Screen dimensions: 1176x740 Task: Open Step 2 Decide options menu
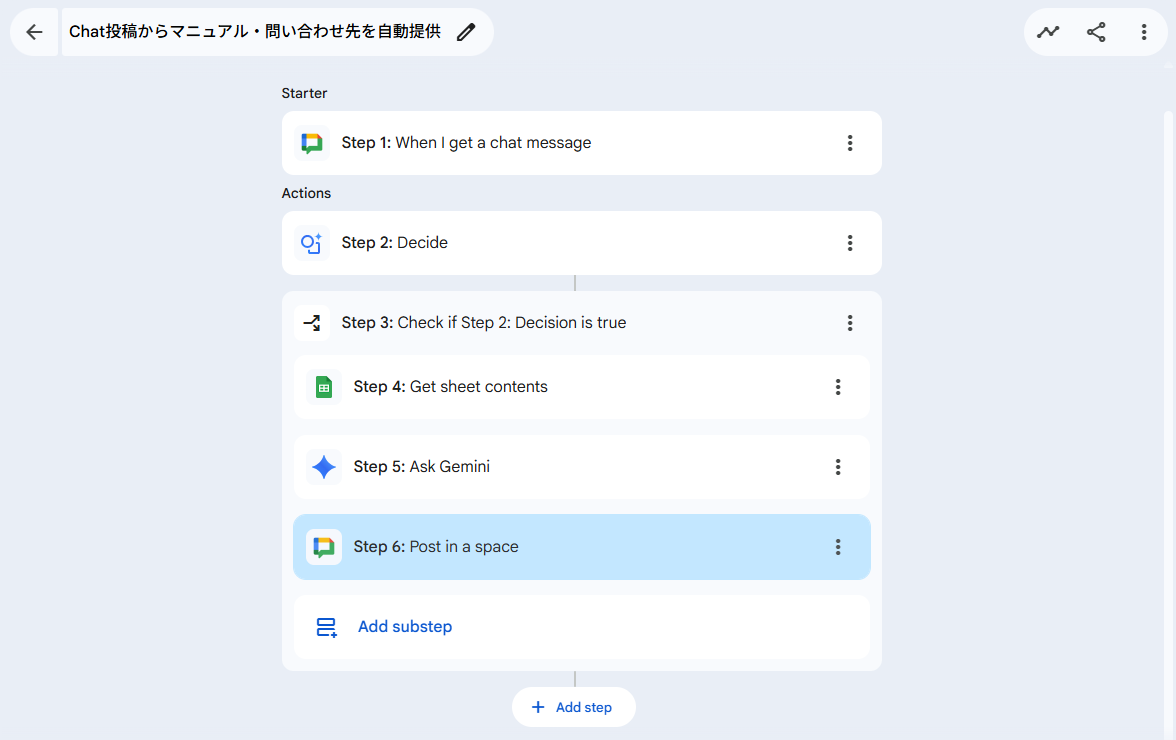click(x=850, y=243)
